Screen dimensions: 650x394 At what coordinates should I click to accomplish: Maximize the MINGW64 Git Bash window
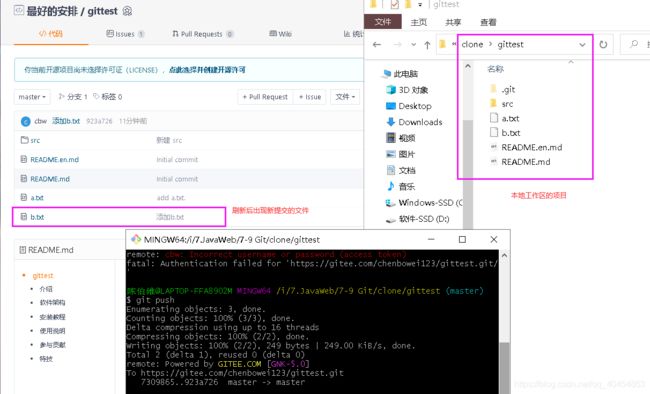click(462, 240)
